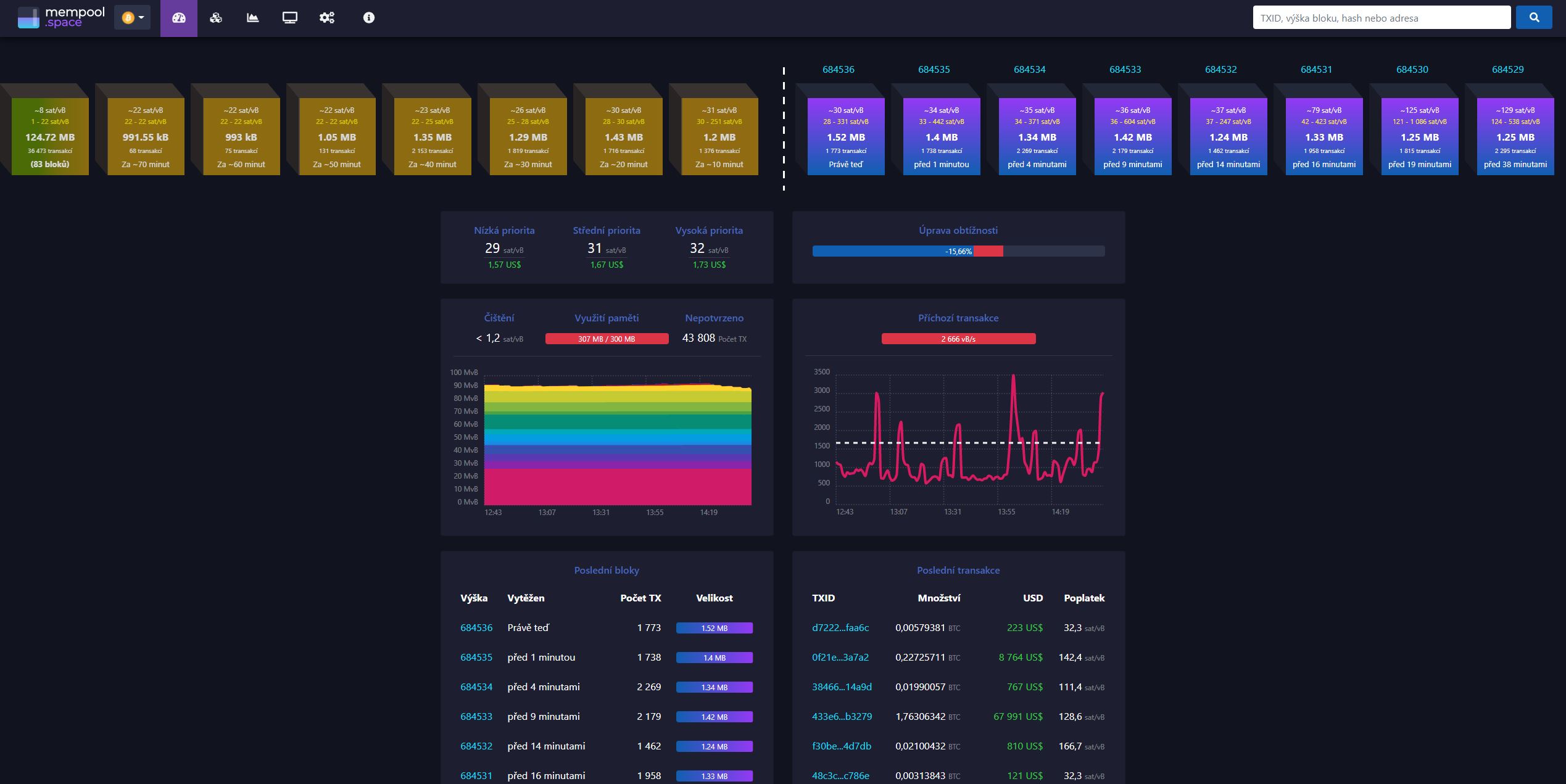This screenshot has width=1566, height=784.
Task: Click the 'Nízká priorita' fee heading
Action: click(504, 231)
